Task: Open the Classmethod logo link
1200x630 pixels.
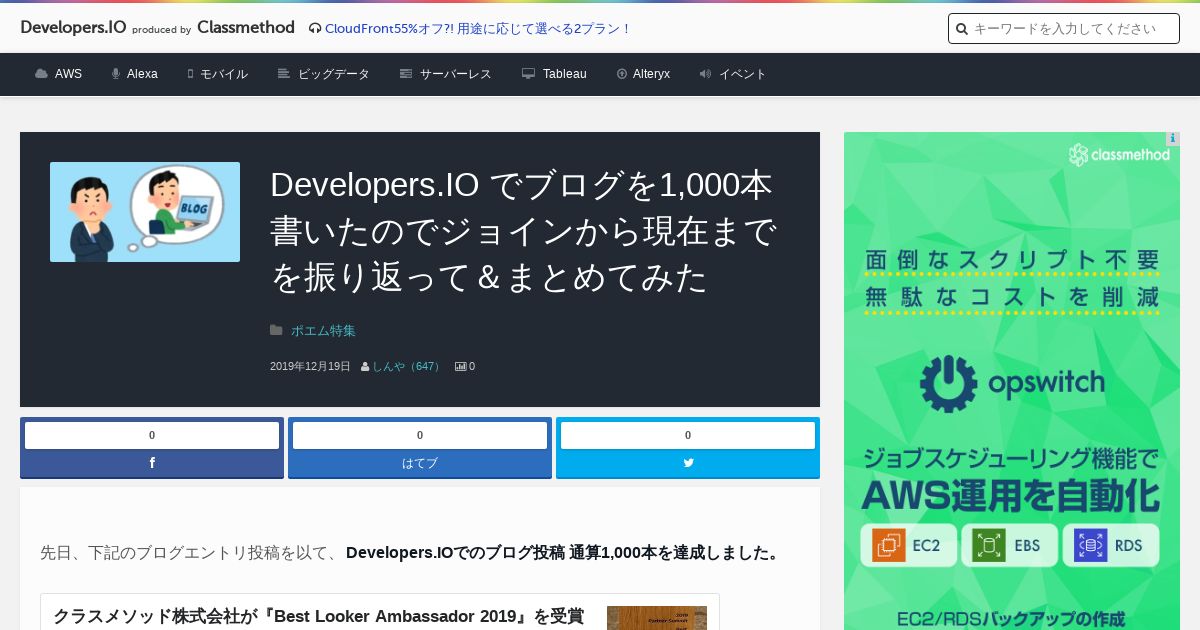Action: pyautogui.click(x=246, y=28)
